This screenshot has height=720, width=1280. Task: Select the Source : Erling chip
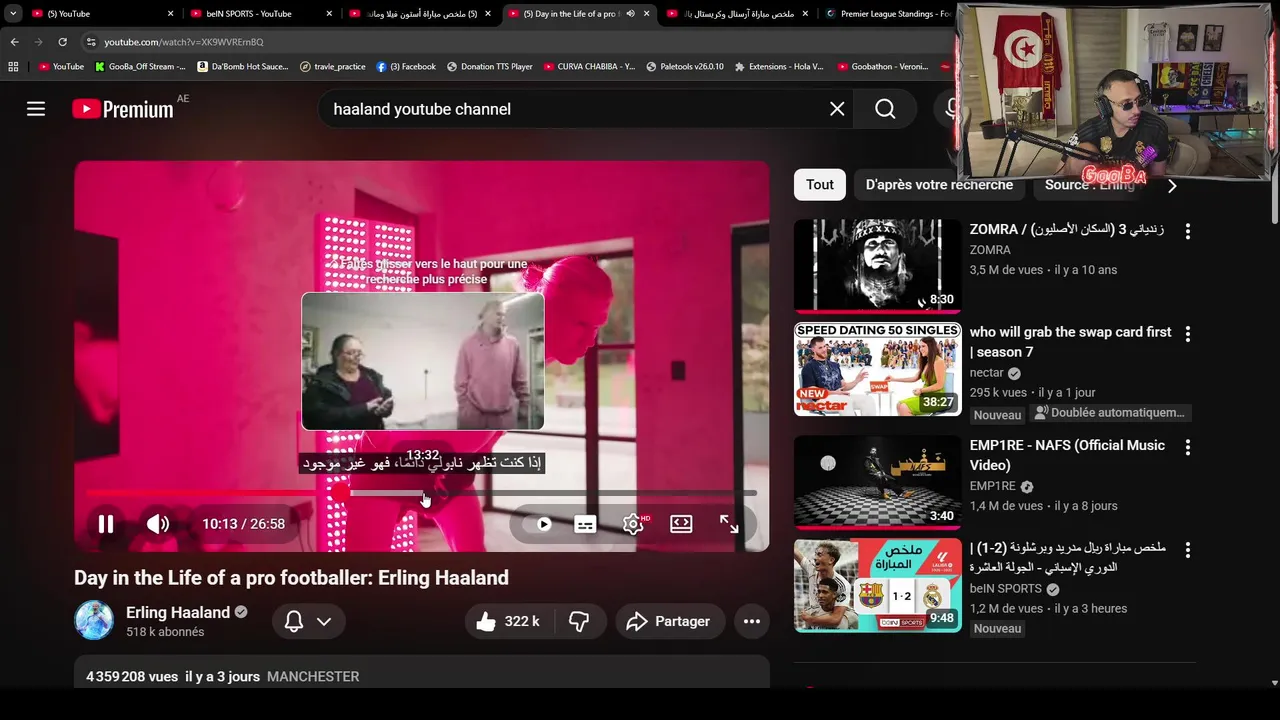[1090, 186]
